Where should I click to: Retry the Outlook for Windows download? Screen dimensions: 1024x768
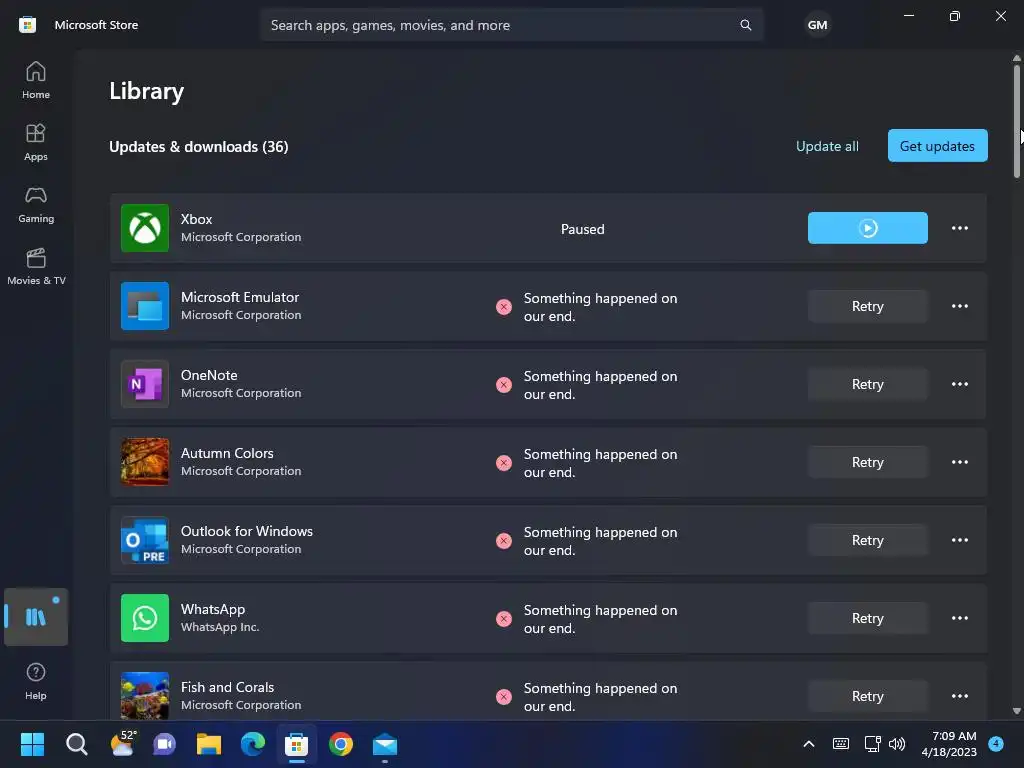[x=867, y=540]
